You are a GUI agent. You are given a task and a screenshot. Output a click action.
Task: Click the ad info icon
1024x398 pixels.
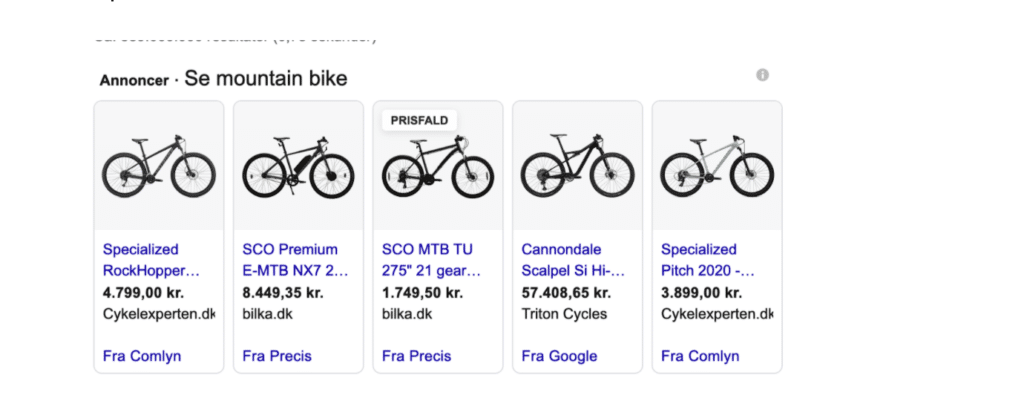click(762, 75)
